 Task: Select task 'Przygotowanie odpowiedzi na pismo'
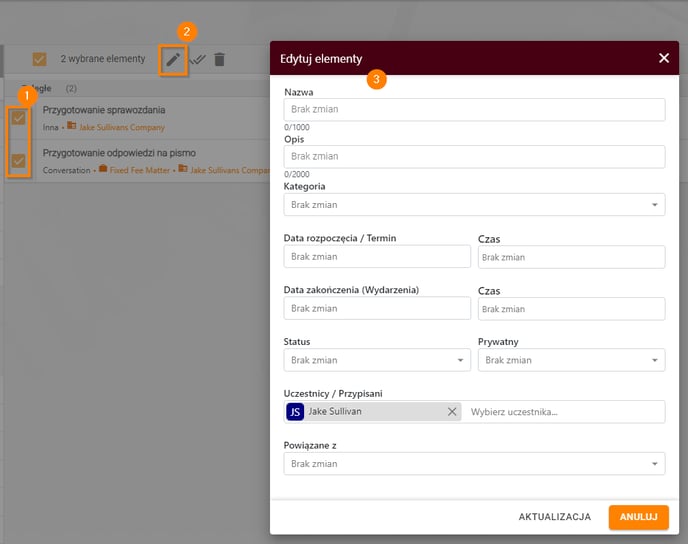pos(119,153)
